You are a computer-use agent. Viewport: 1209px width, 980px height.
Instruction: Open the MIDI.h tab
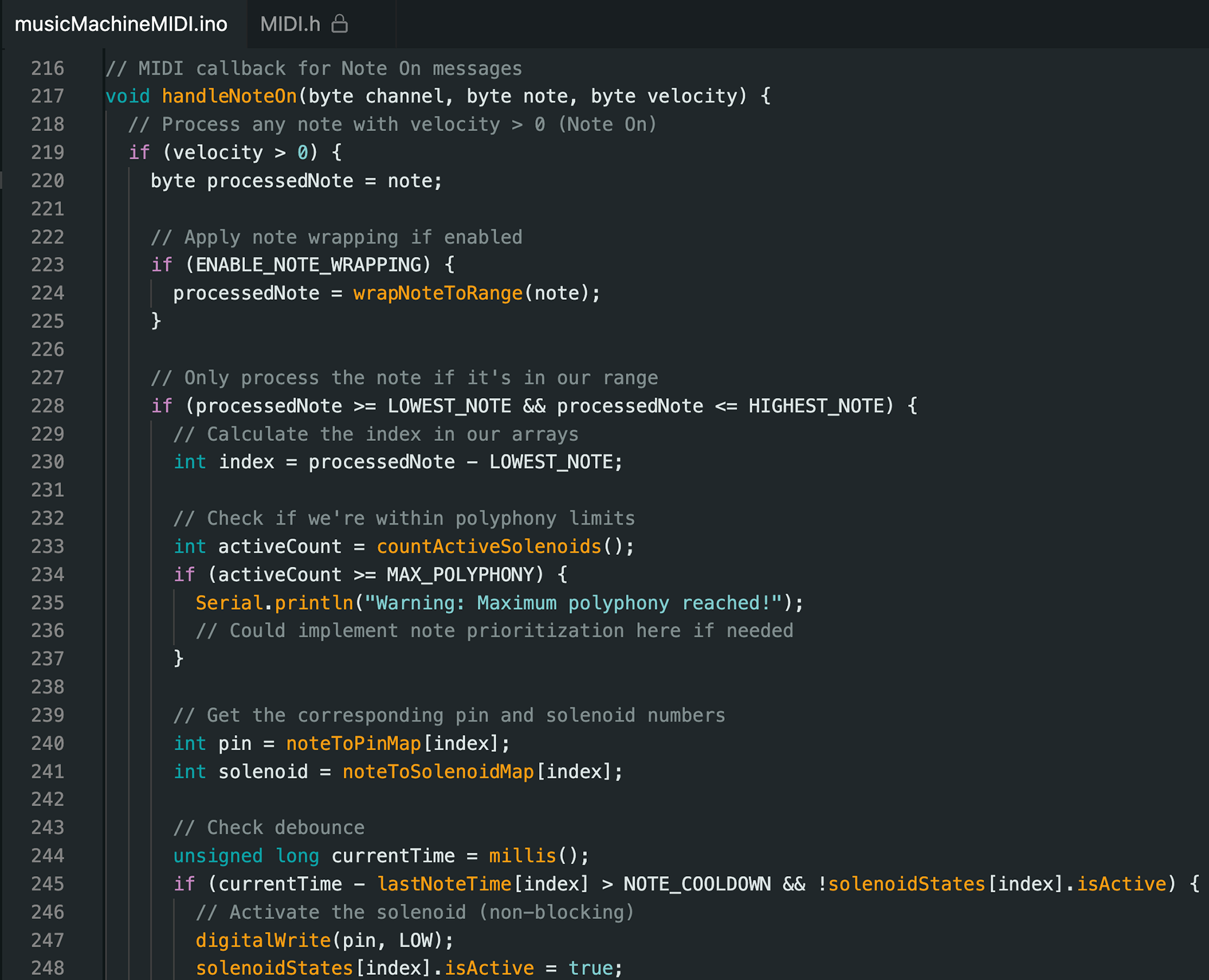[290, 24]
